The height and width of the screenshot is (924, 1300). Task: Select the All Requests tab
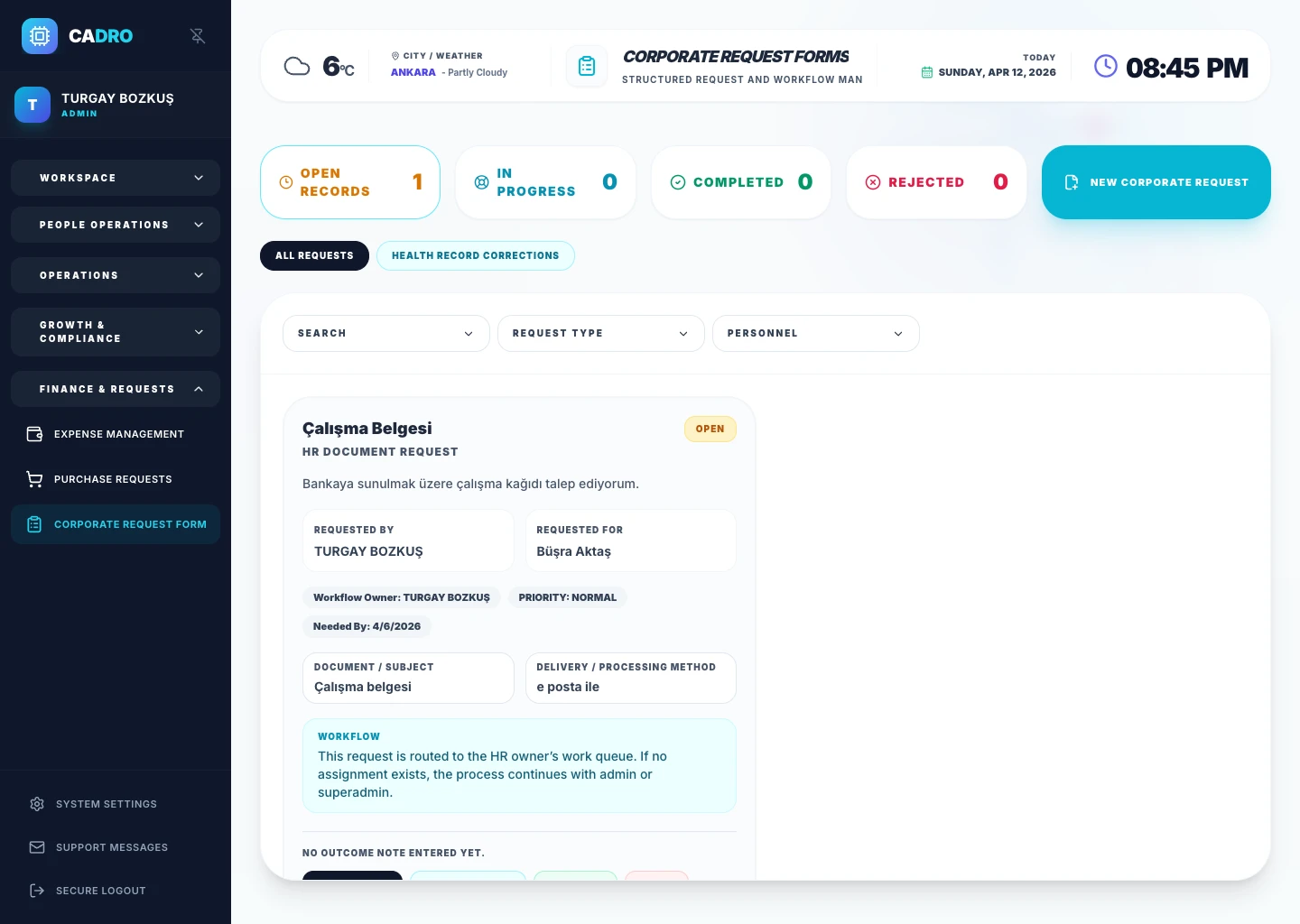coord(314,255)
